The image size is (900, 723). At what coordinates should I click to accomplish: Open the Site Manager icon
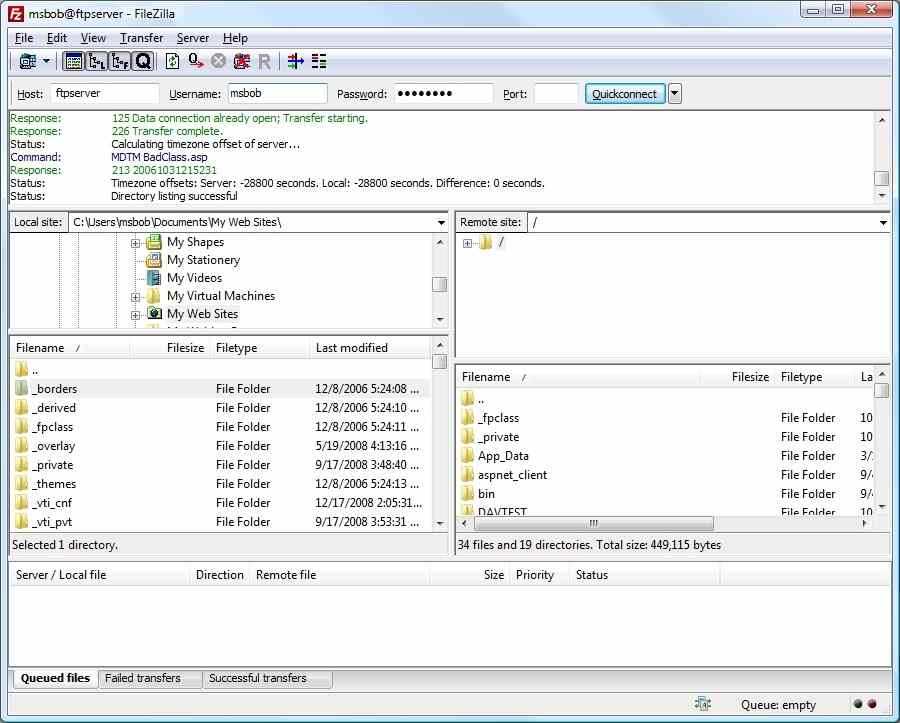(28, 61)
